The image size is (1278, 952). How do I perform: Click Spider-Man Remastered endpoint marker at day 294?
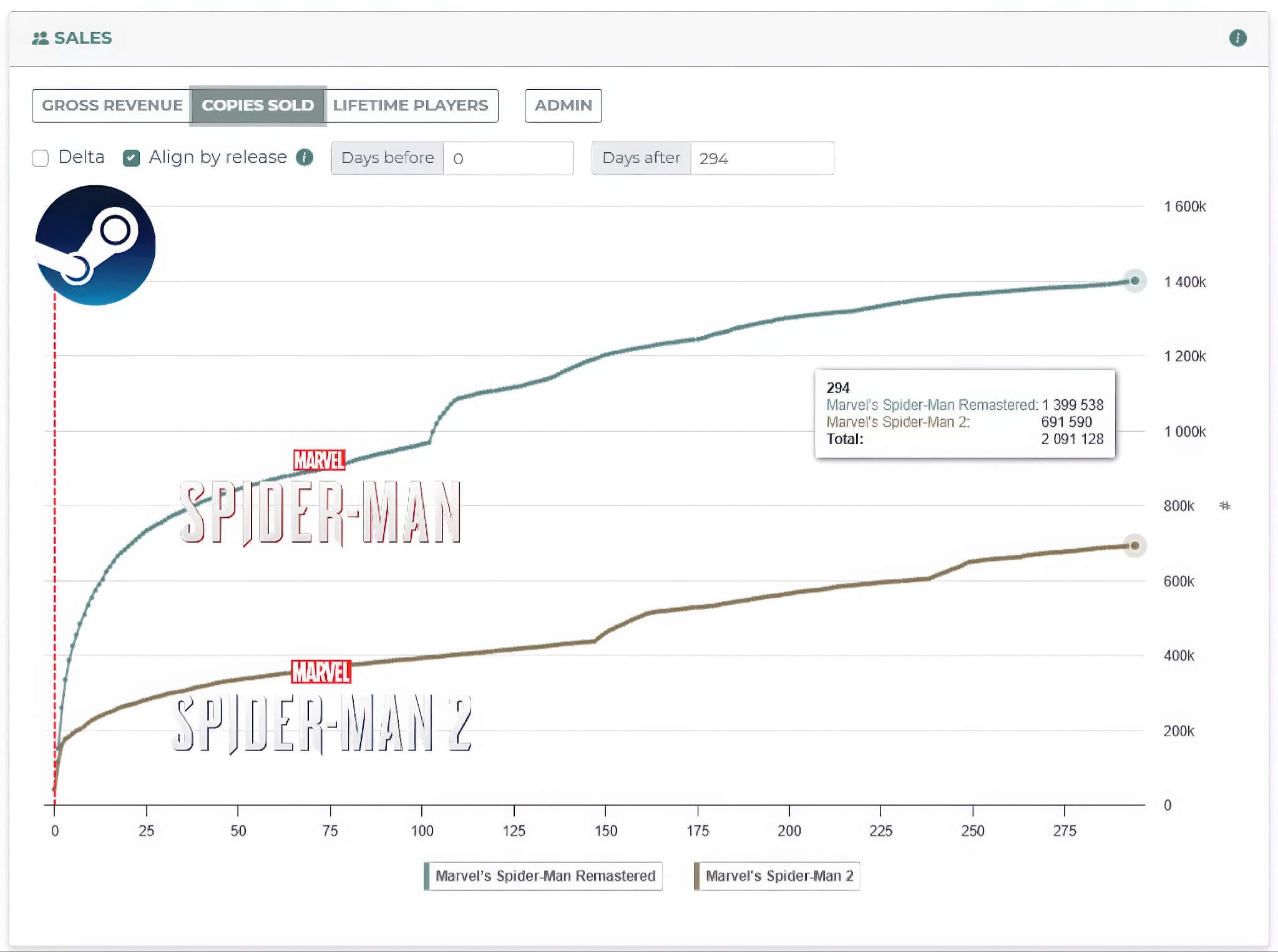pos(1134,281)
